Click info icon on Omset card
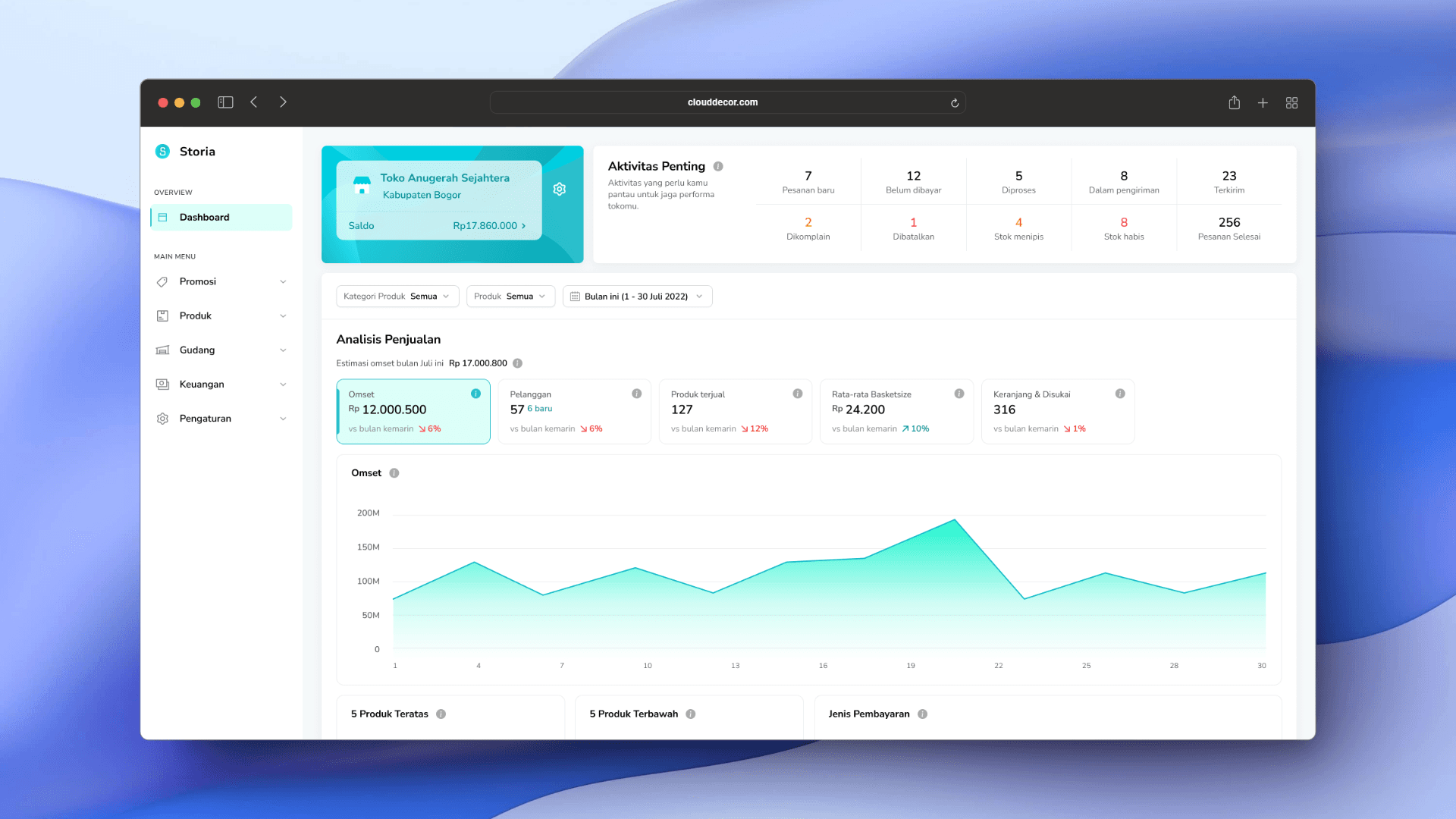 coord(475,394)
